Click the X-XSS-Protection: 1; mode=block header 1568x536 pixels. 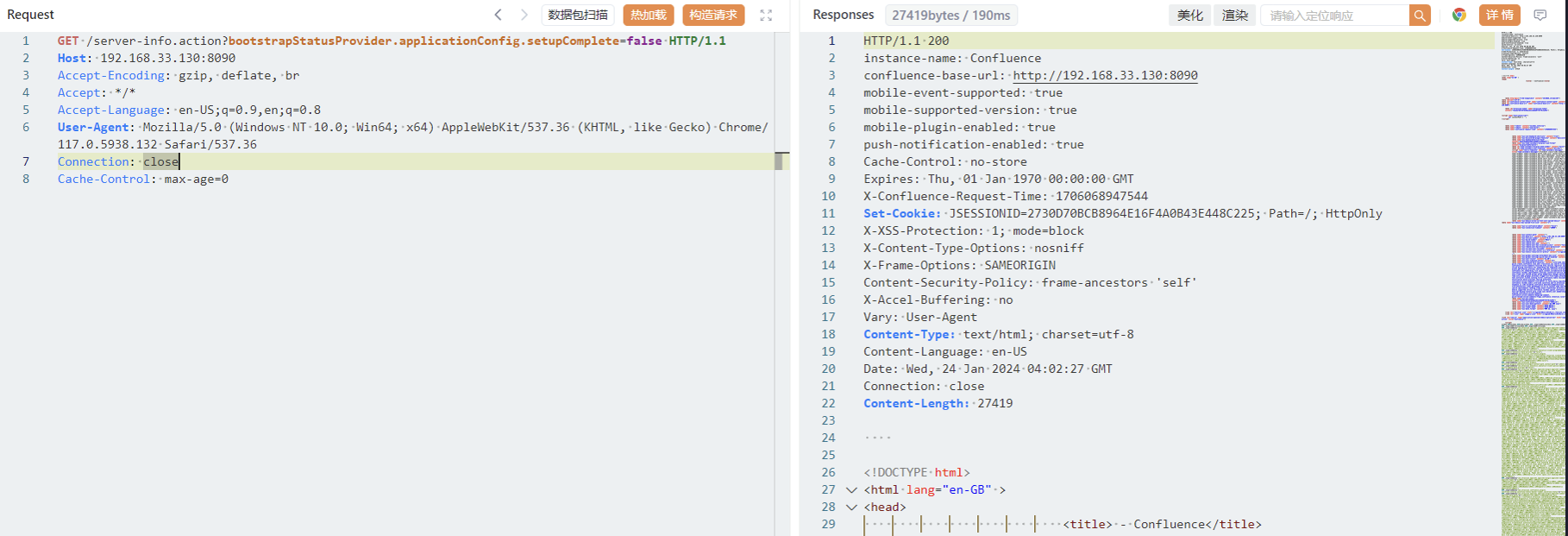coord(974,230)
